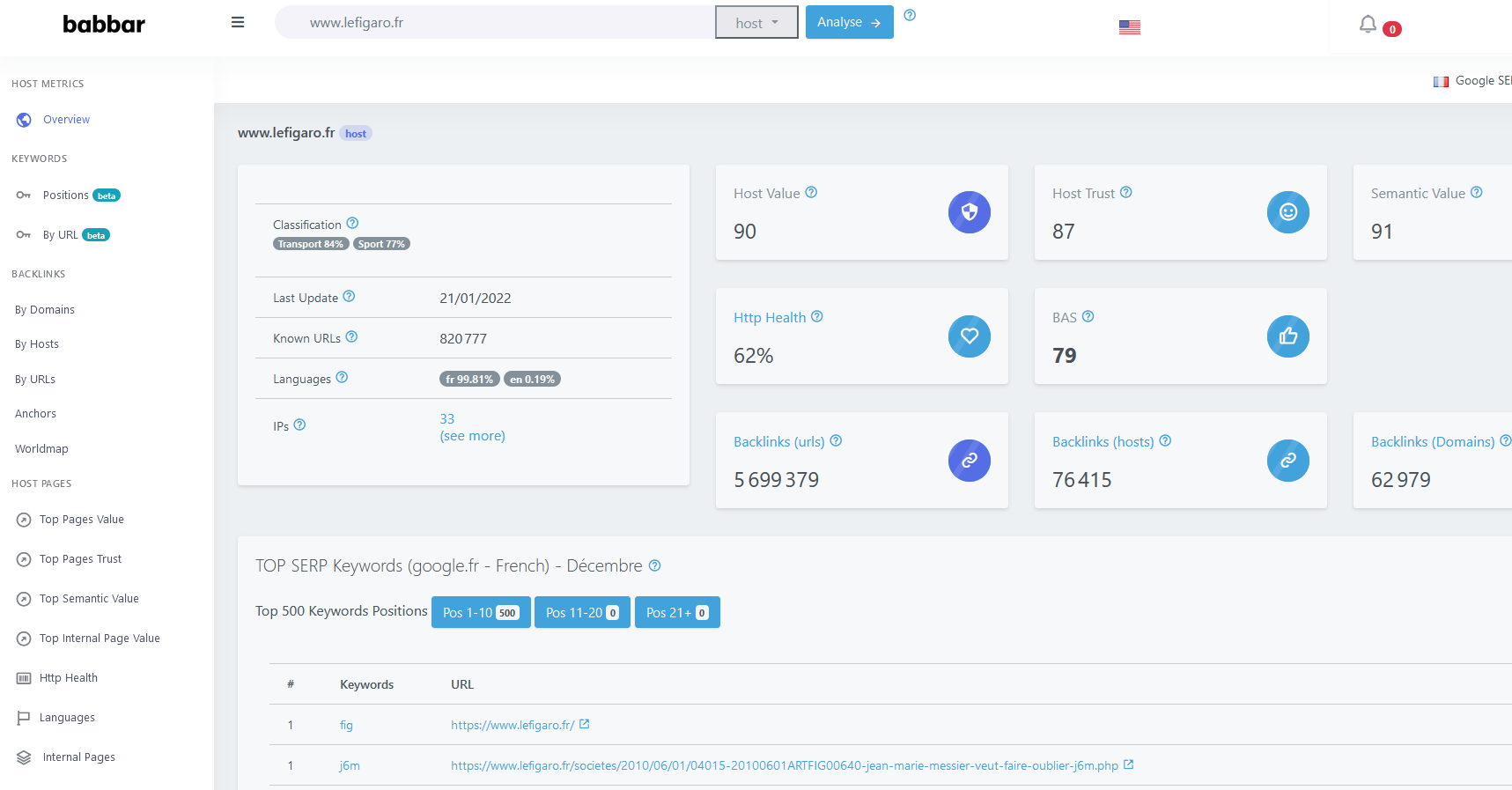Open Anchors in backlinks menu
The height and width of the screenshot is (790, 1512).
coord(35,414)
